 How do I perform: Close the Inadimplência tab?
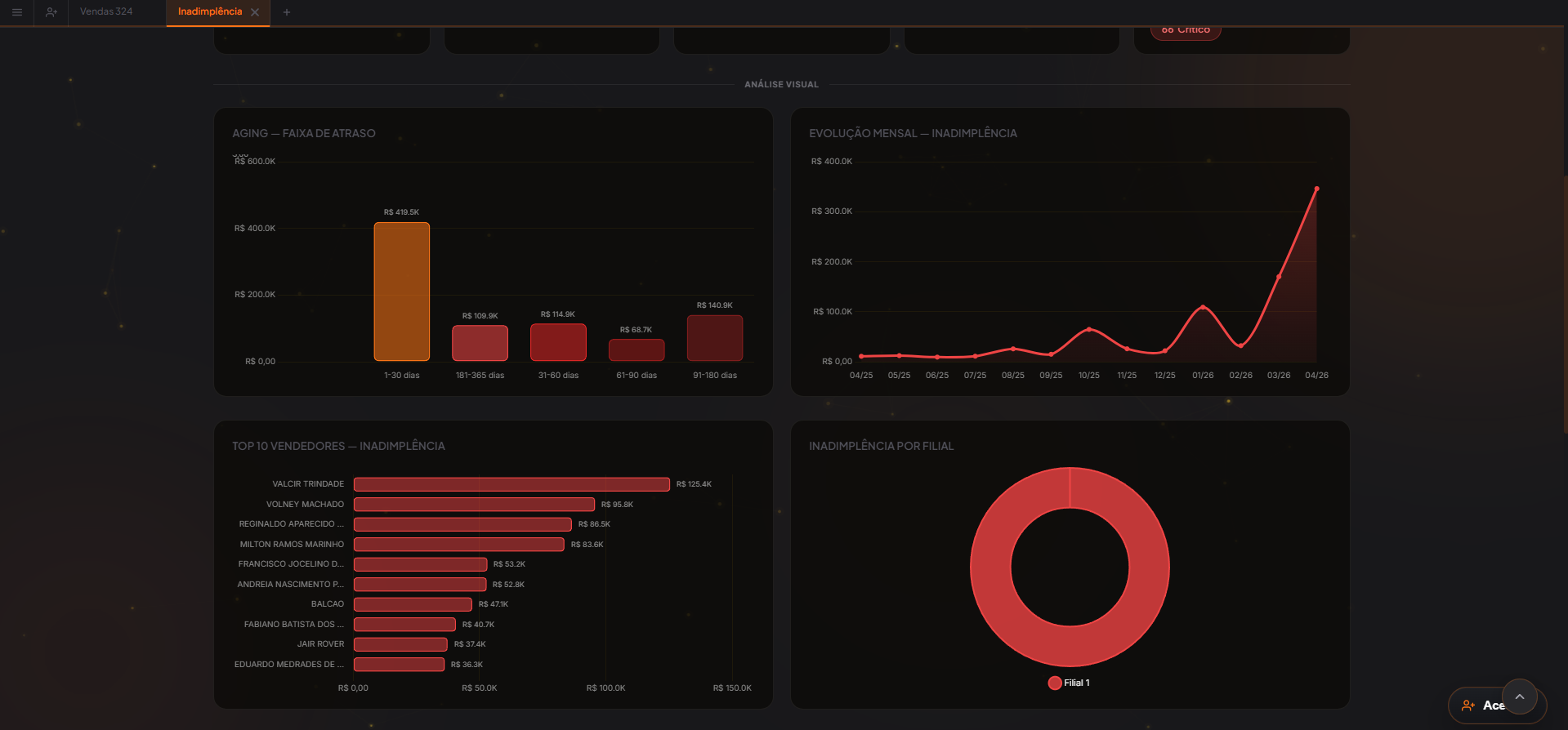coord(255,12)
